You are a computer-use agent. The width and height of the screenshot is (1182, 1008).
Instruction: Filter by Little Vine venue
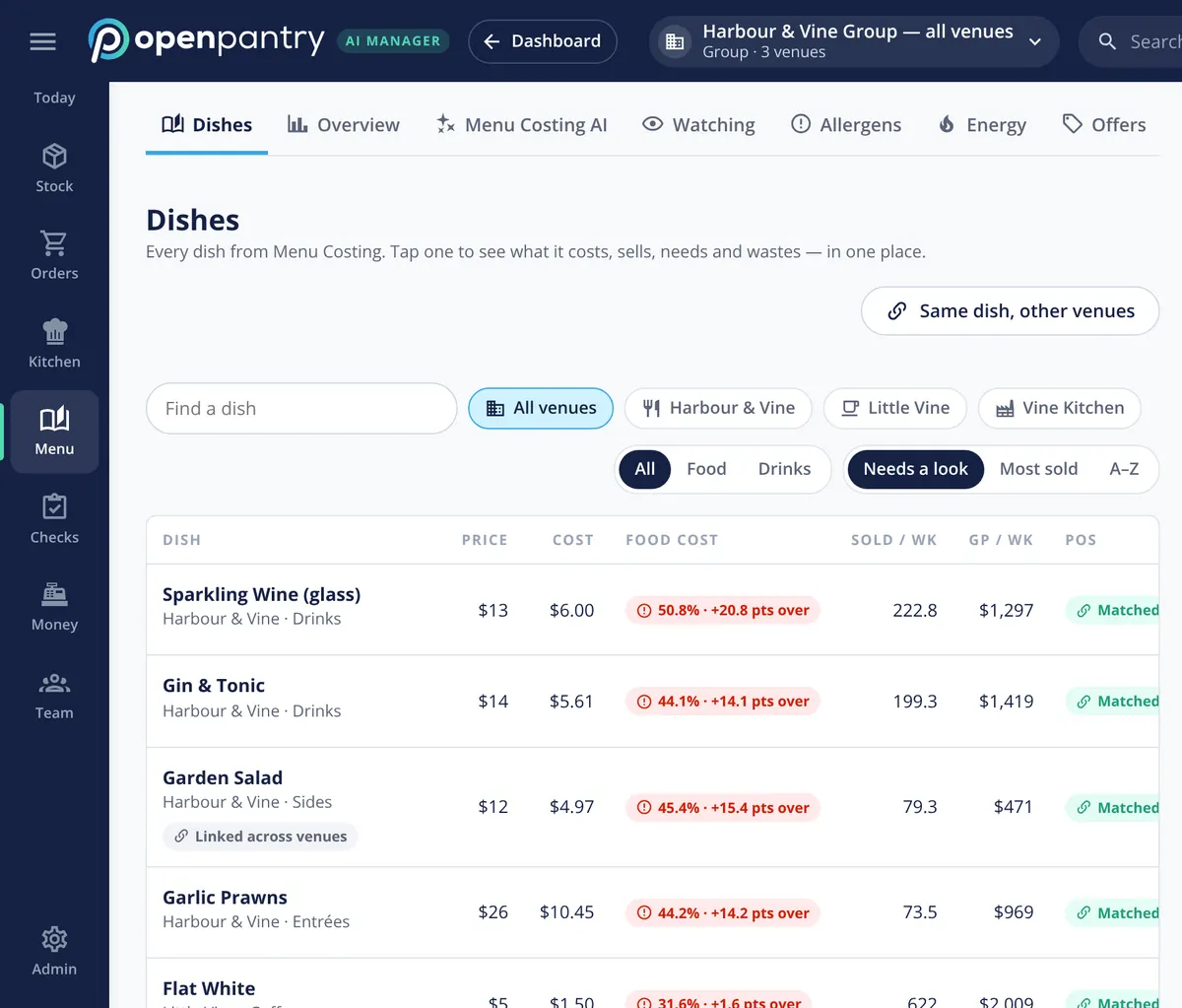coord(894,408)
